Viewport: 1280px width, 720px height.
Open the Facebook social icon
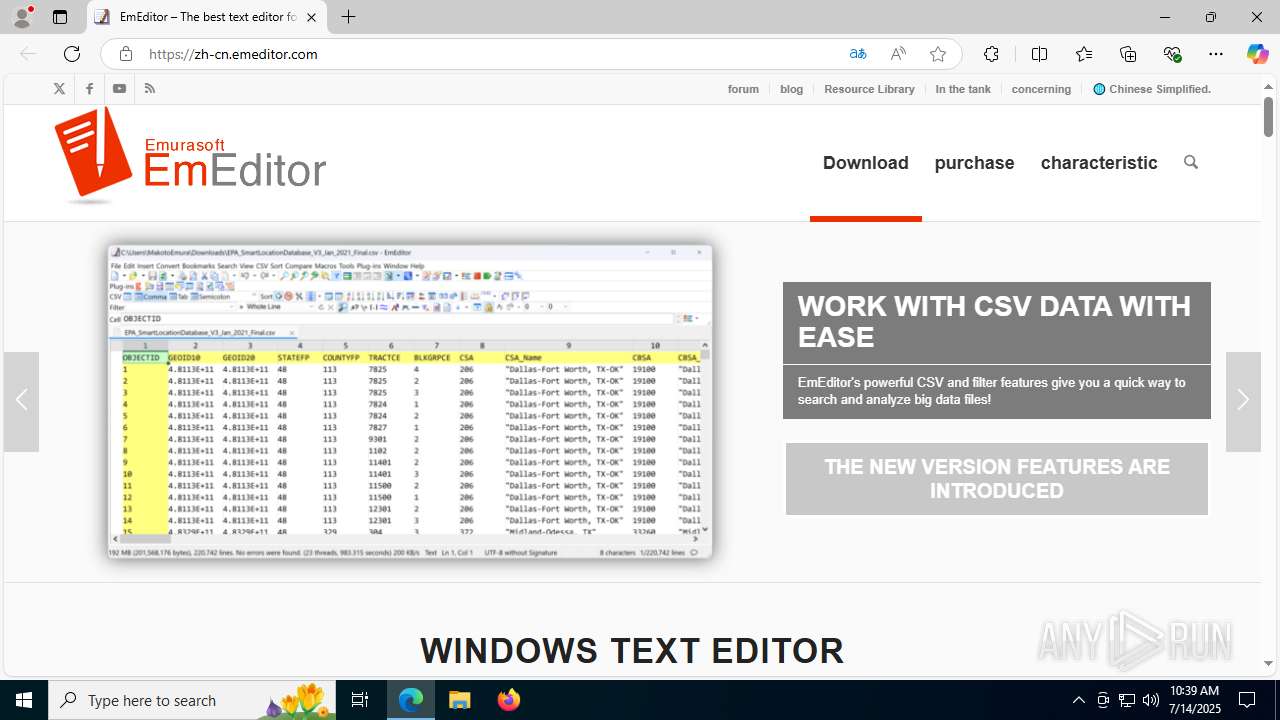[x=89, y=89]
